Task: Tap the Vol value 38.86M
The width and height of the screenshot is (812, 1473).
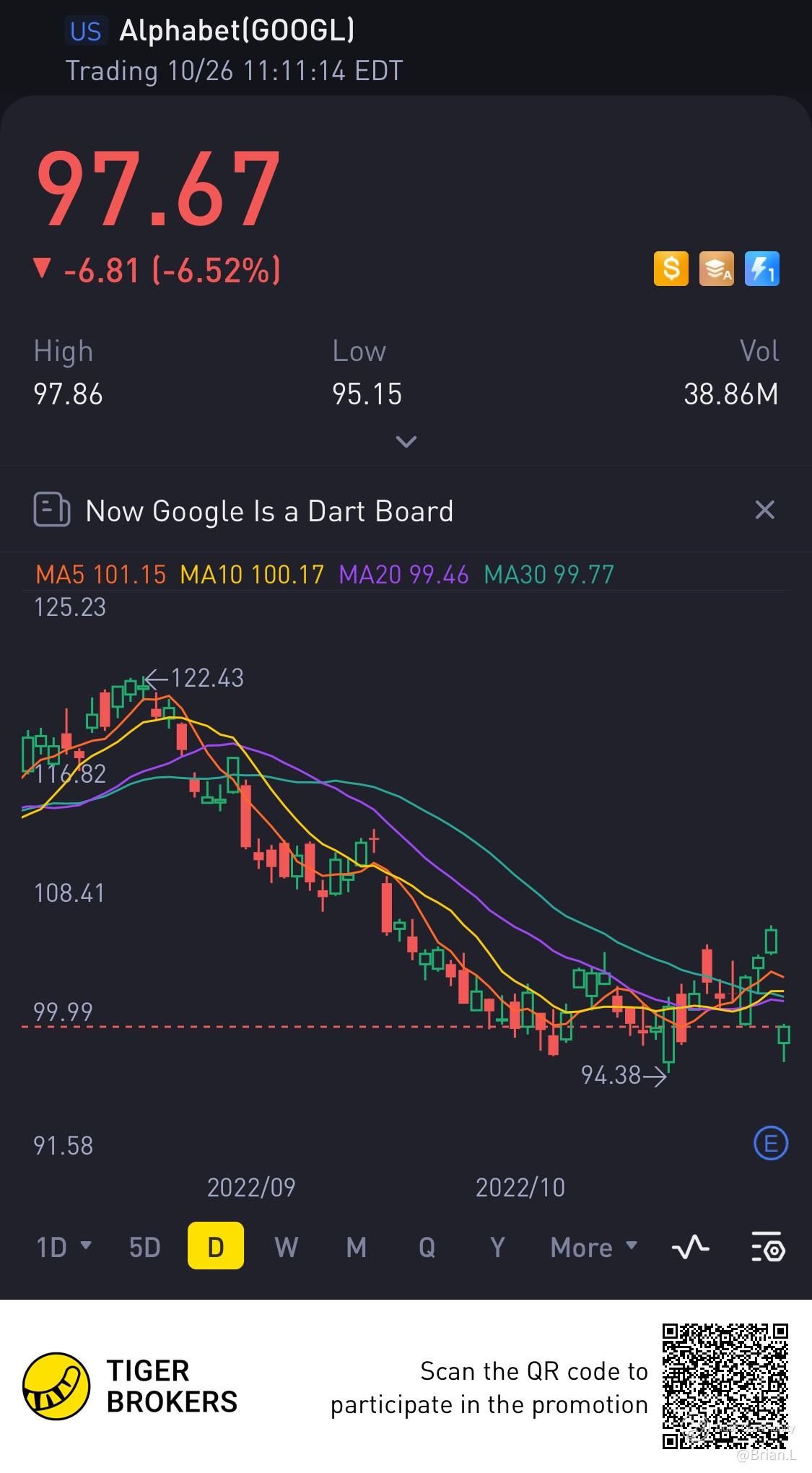Action: click(x=731, y=394)
